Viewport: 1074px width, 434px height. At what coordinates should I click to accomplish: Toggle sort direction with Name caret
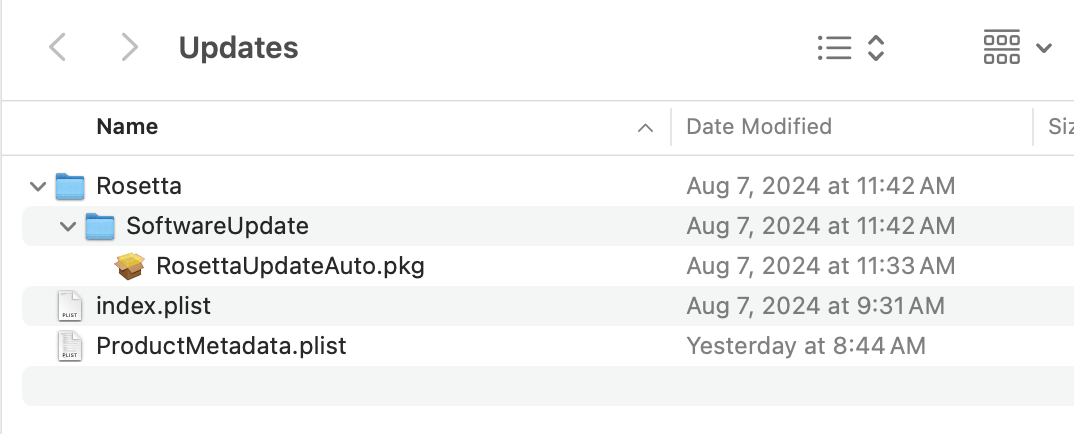click(645, 128)
